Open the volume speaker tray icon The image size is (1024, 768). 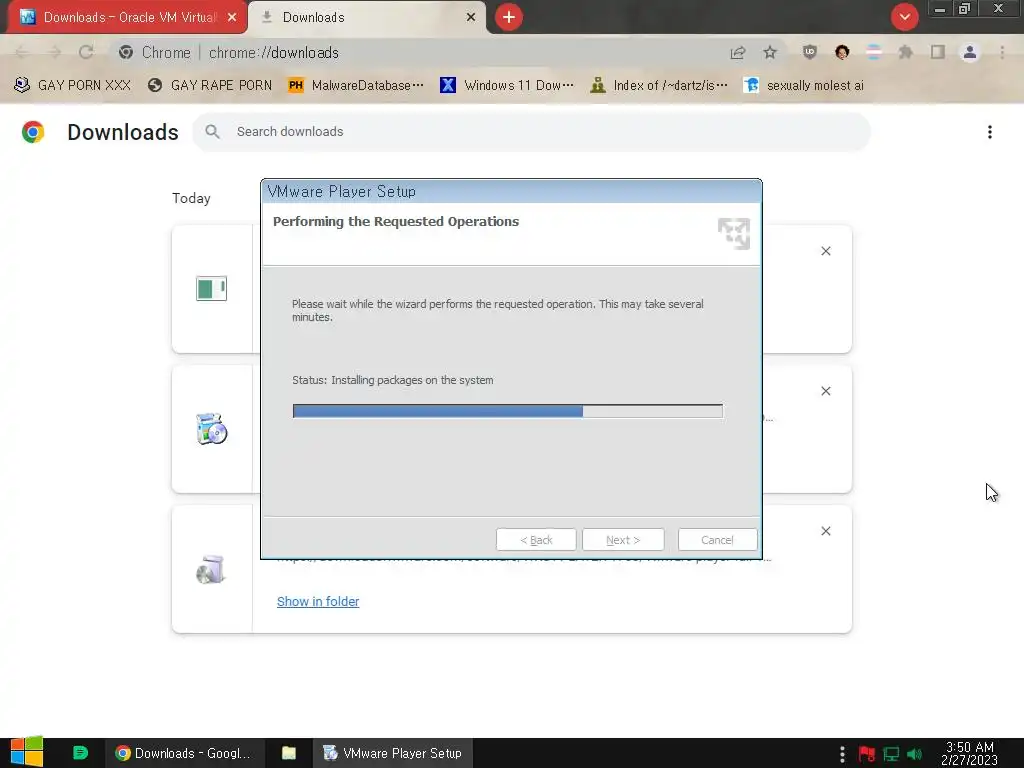pos(914,754)
